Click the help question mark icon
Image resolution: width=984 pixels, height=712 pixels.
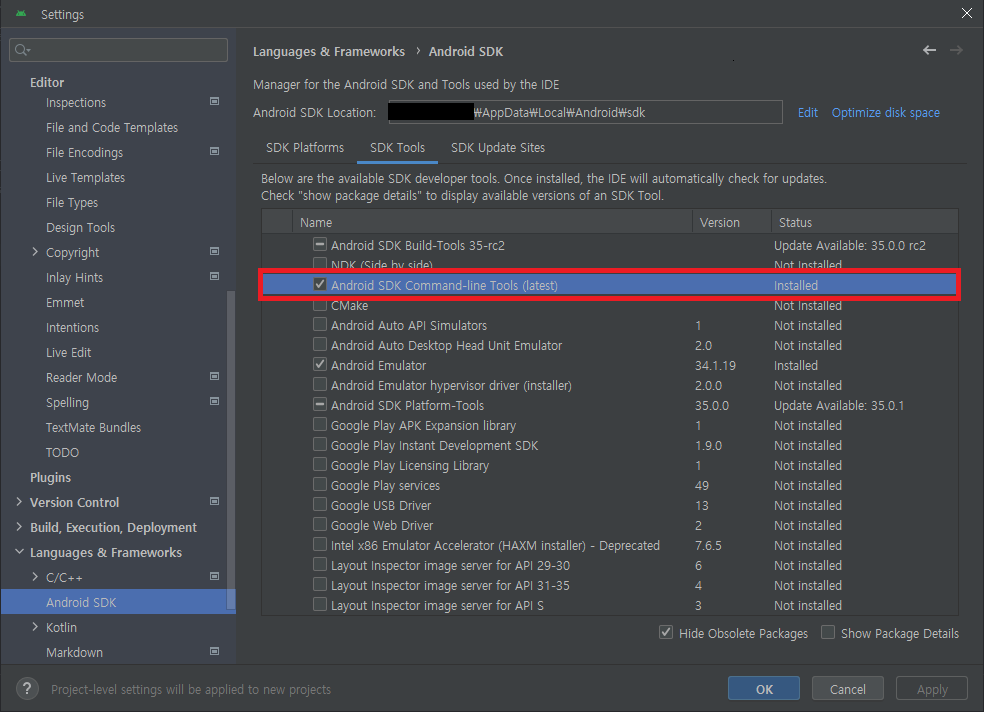coord(27,689)
